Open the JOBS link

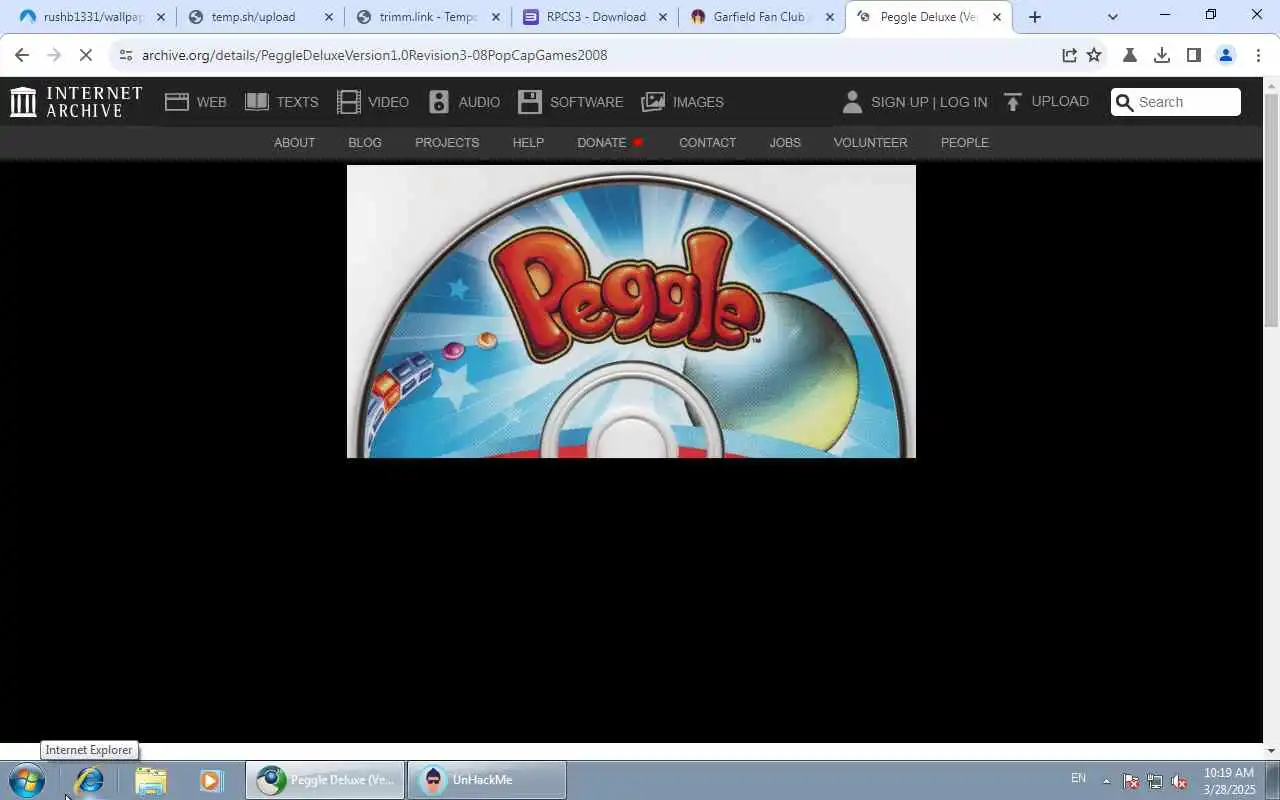pos(785,143)
